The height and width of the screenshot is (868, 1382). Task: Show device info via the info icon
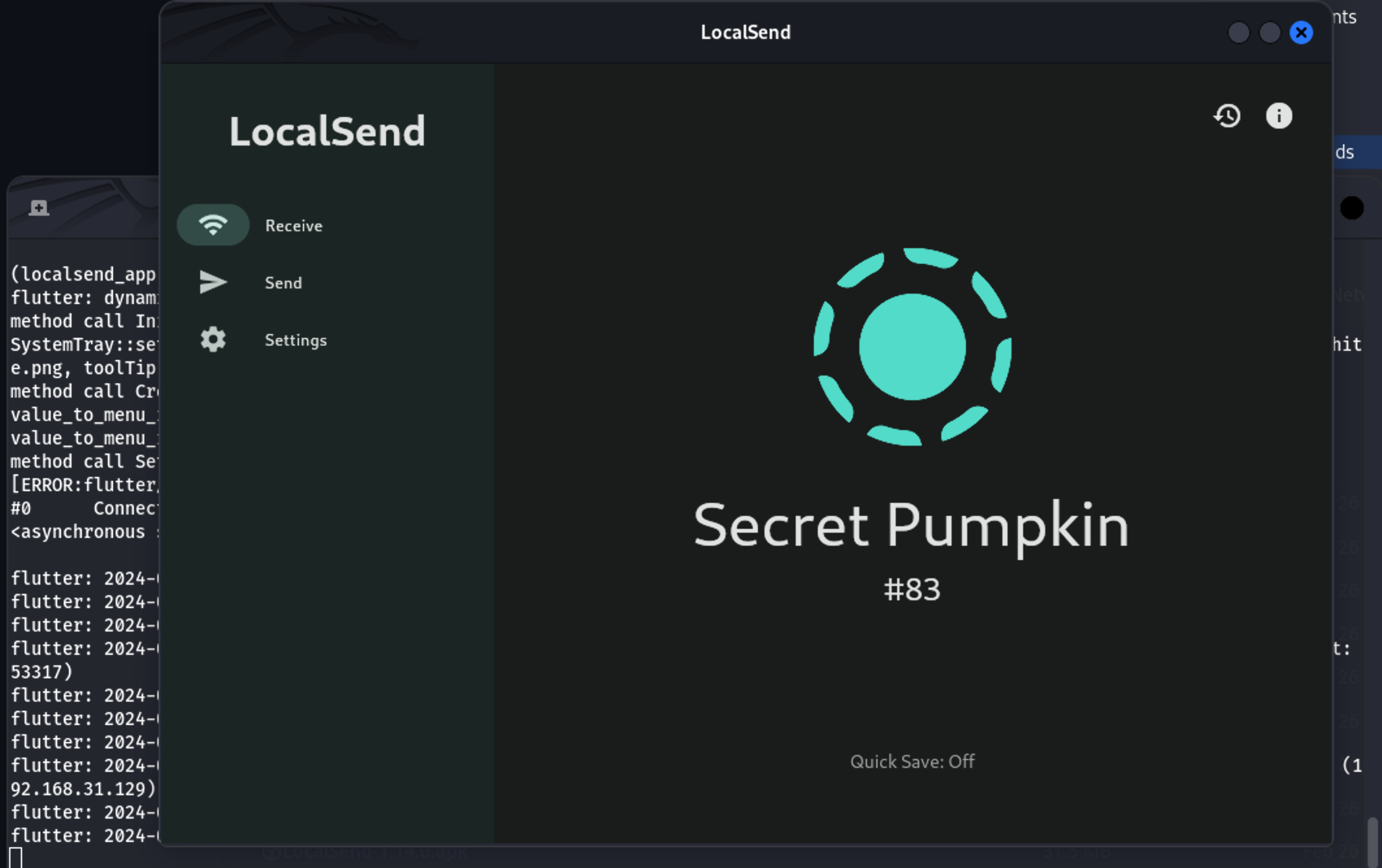point(1279,116)
